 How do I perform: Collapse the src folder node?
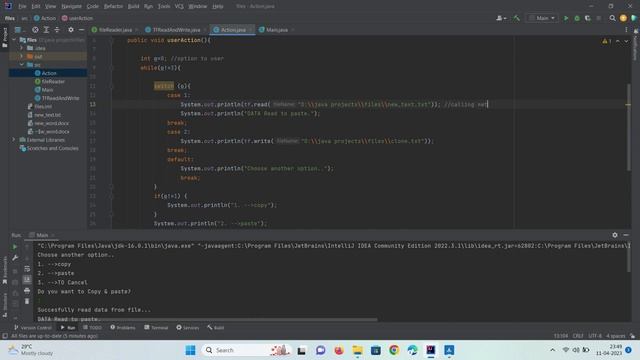[22, 65]
